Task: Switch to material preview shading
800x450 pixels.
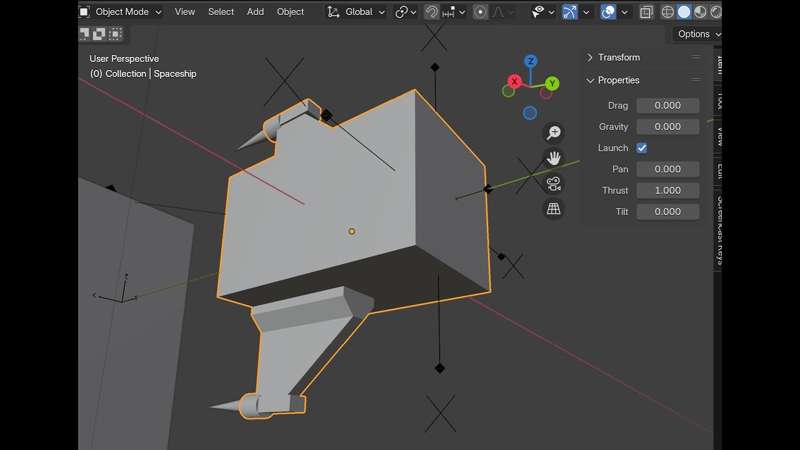Action: pyautogui.click(x=700, y=12)
